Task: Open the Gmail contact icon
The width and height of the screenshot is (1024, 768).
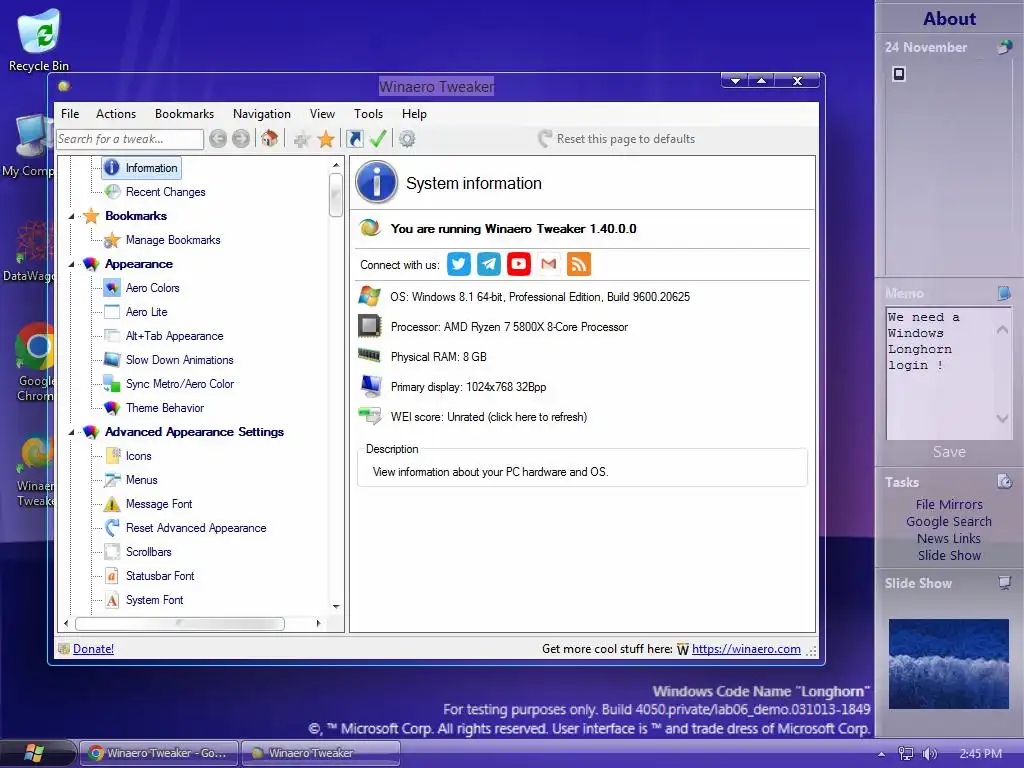Action: (549, 264)
